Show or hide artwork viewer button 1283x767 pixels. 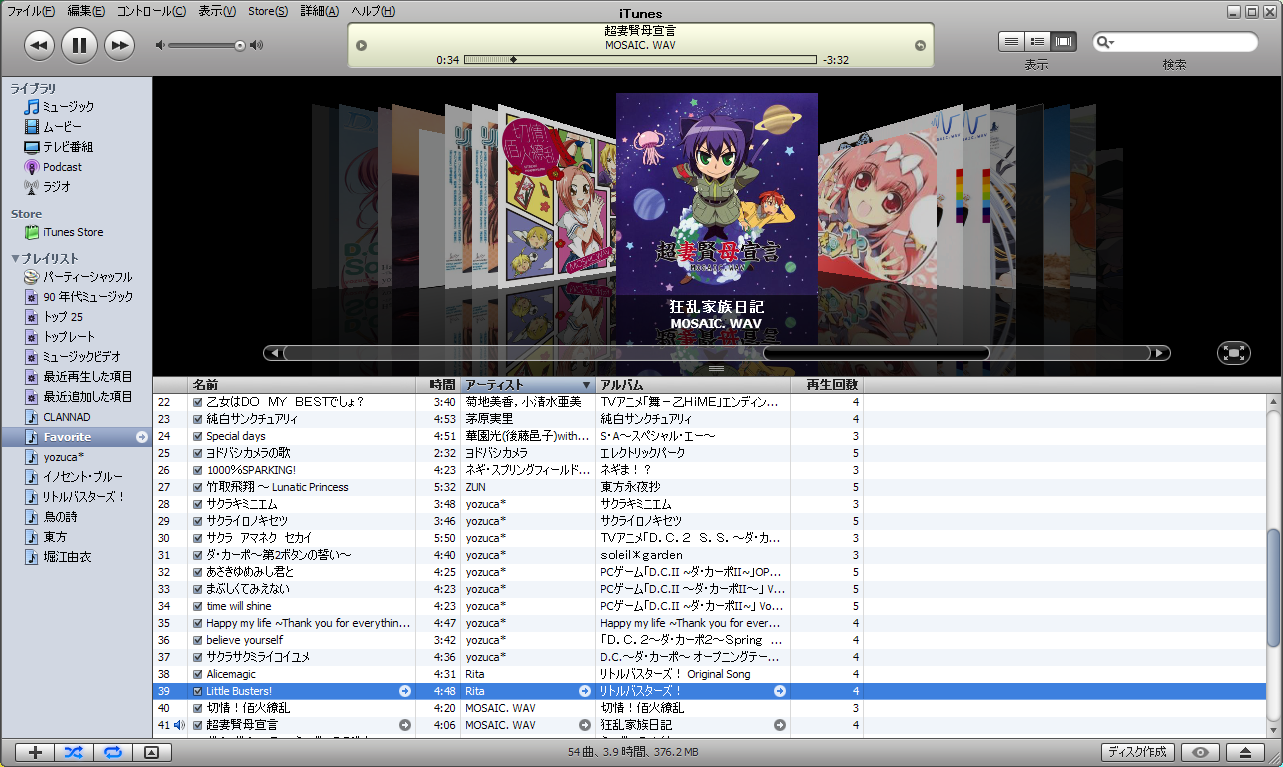(x=151, y=752)
